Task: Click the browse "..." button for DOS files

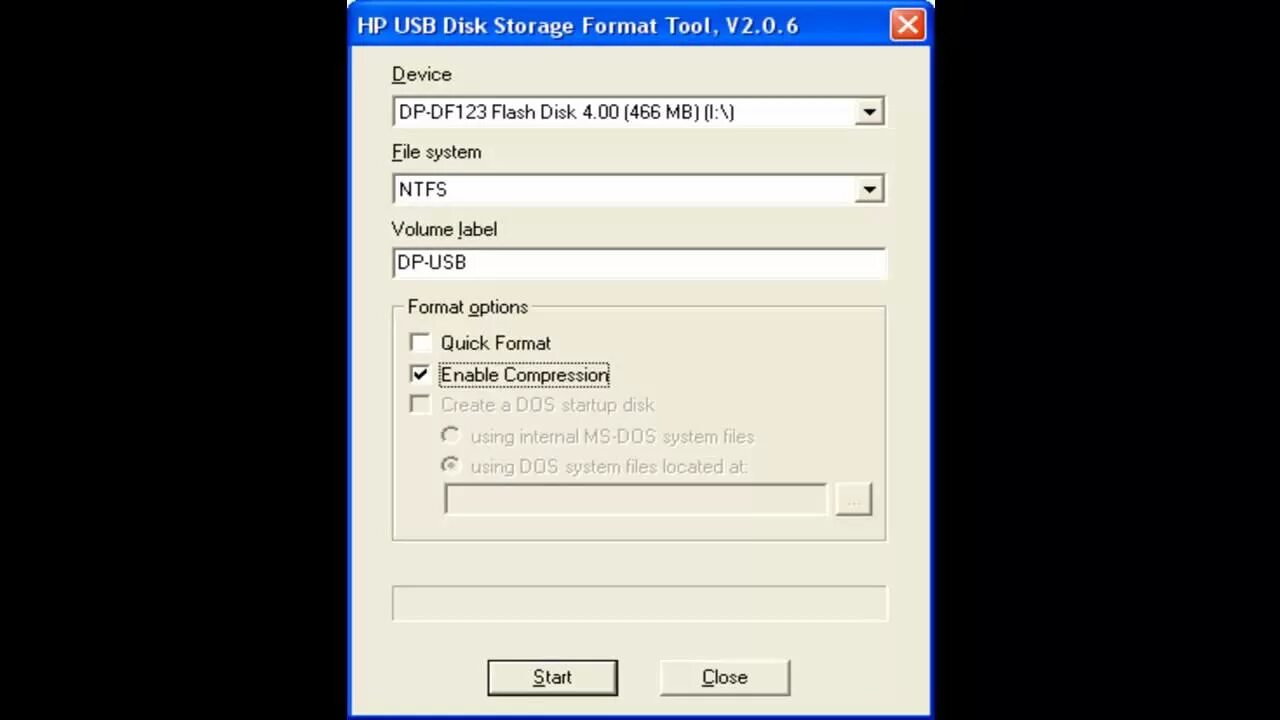Action: coord(853,499)
